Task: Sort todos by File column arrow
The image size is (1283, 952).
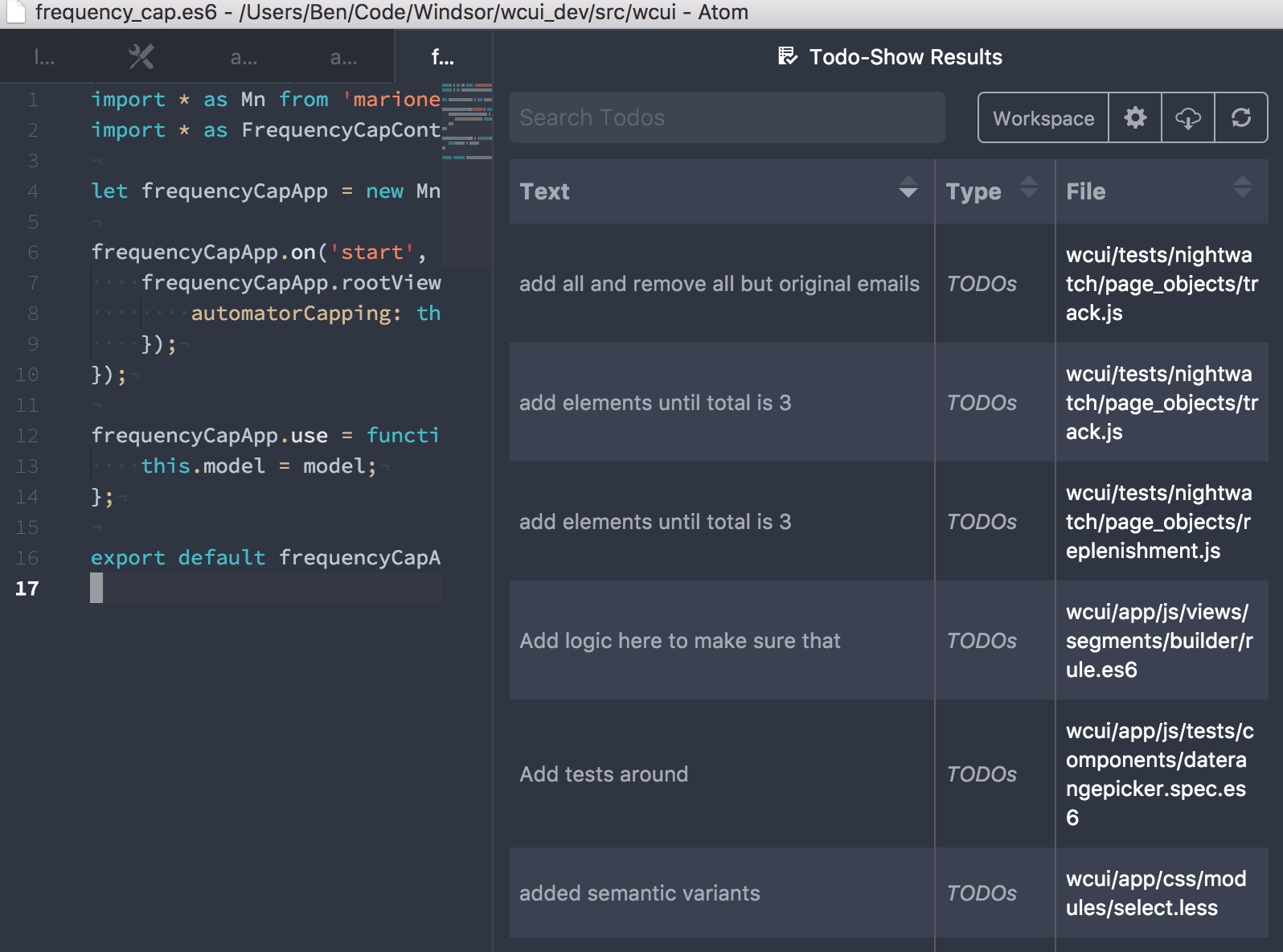Action: 1242,187
